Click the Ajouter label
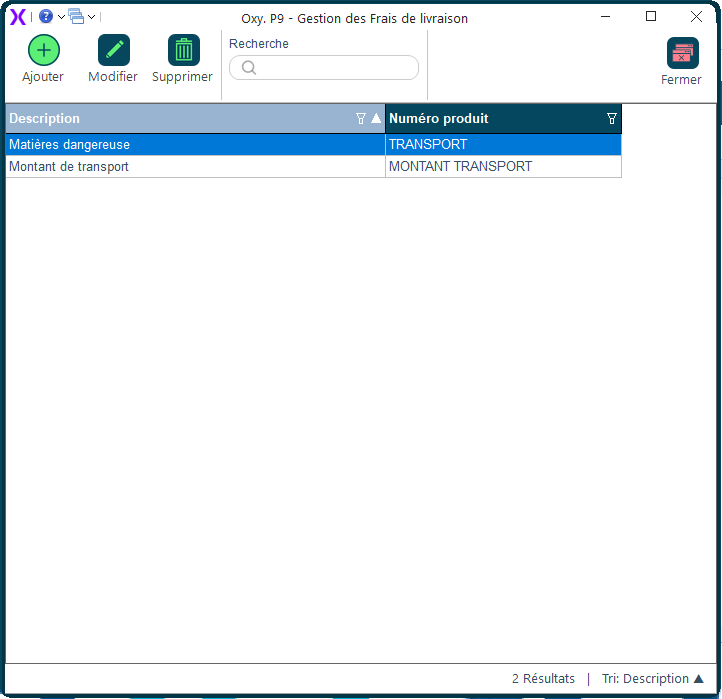722x699 pixels. [x=43, y=77]
